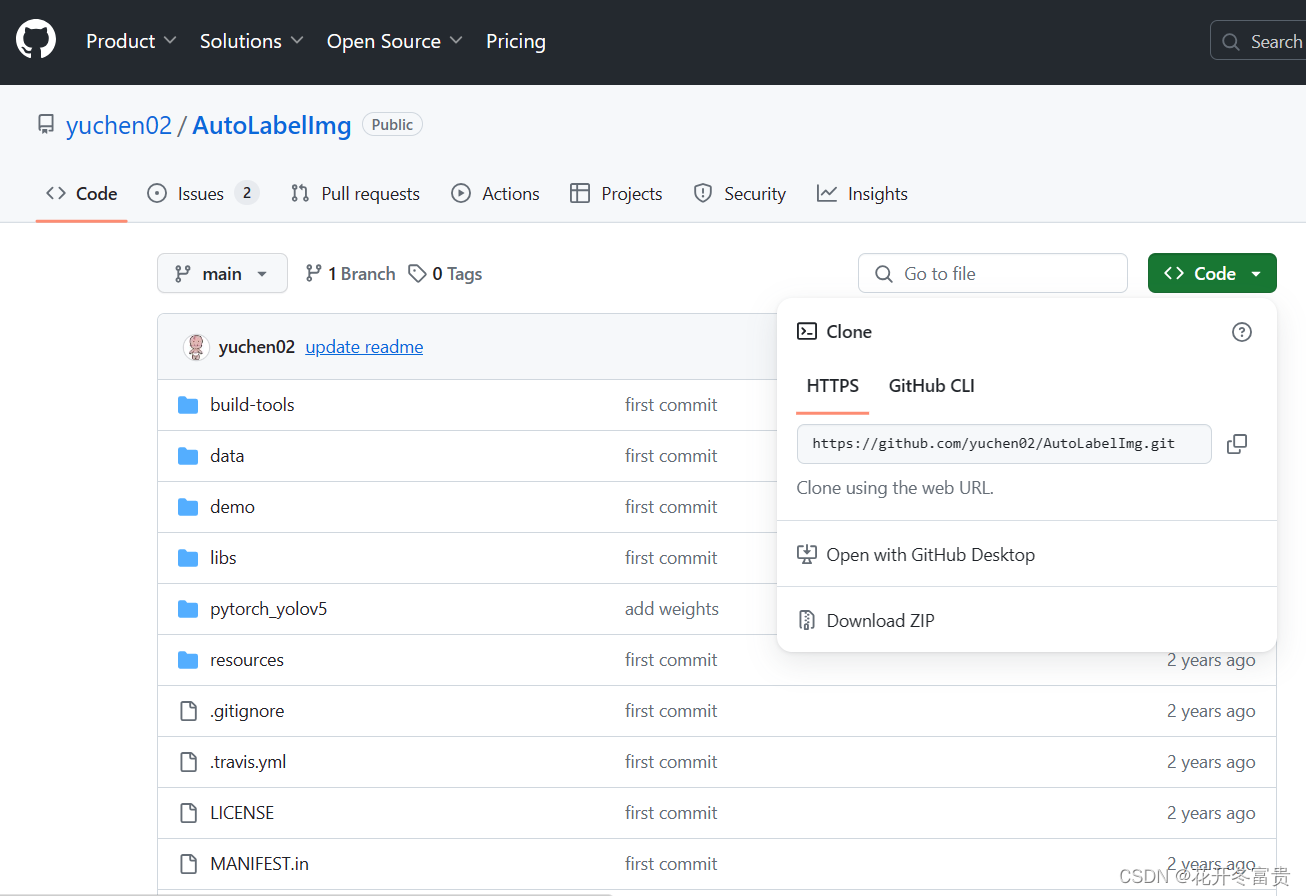
Task: Click the .travis.yml file icon
Action: point(188,762)
